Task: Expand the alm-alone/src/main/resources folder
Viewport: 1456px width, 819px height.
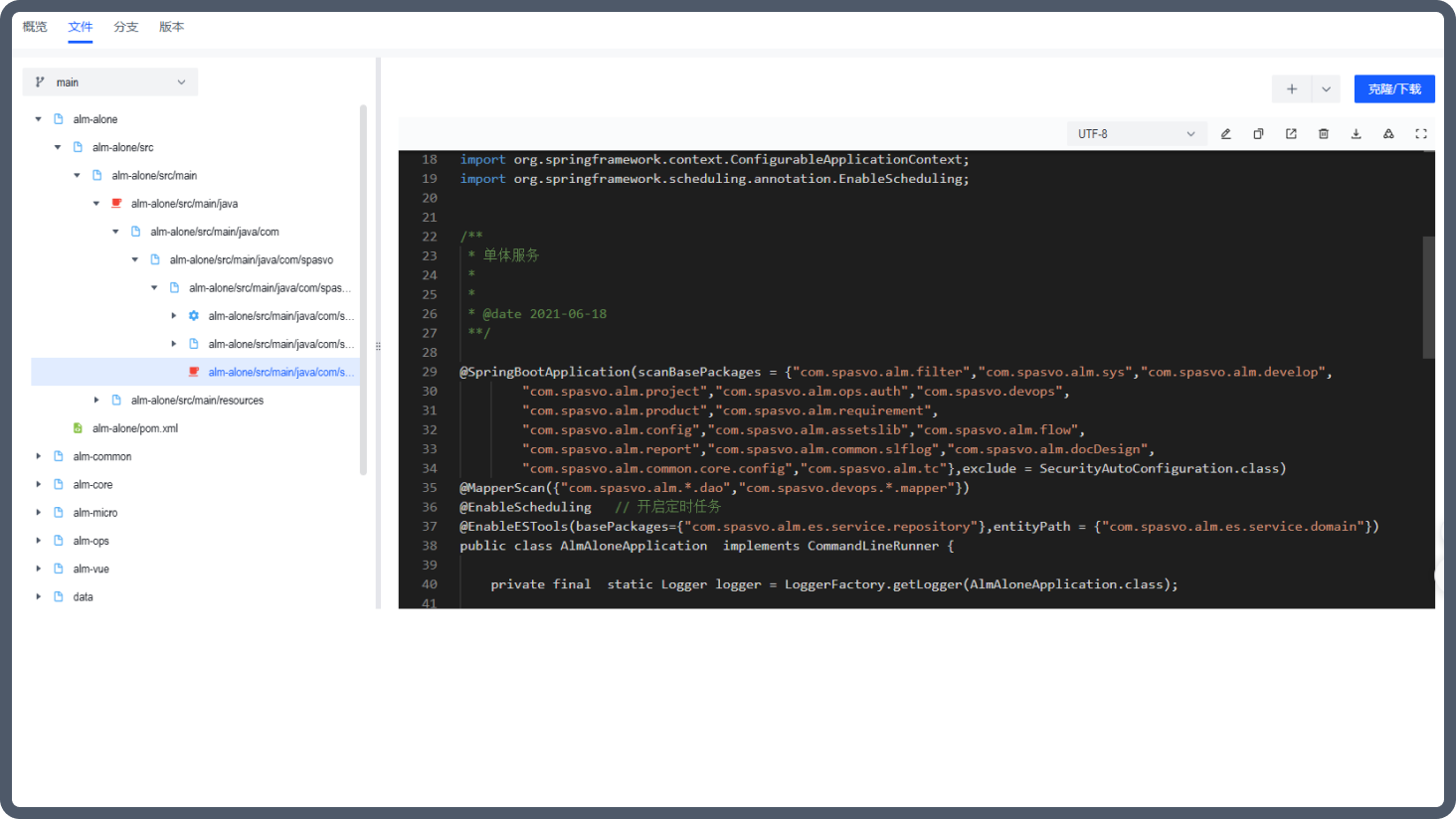Action: click(96, 401)
